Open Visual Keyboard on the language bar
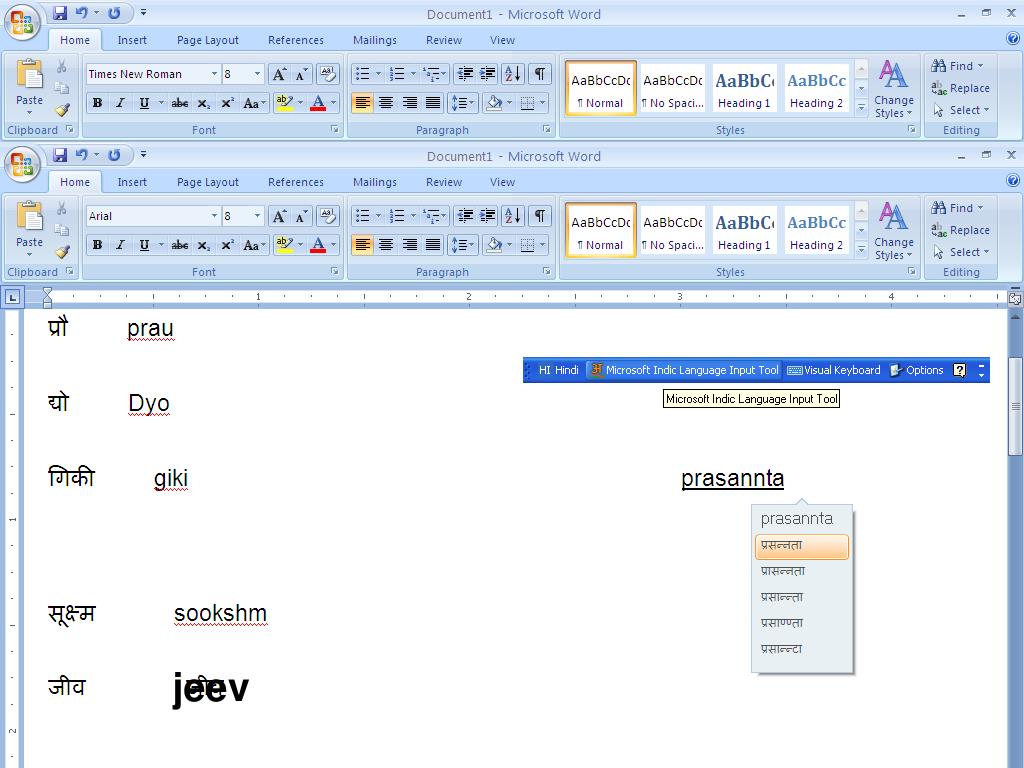 pyautogui.click(x=833, y=370)
